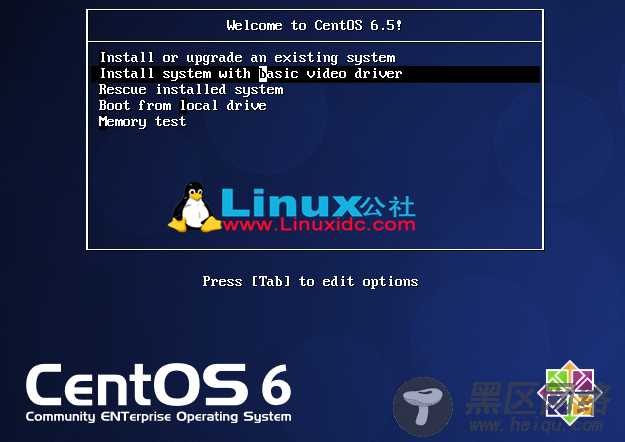Choose 'Install system with basic video driver'
This screenshot has height=442, width=625.
click(x=315, y=74)
